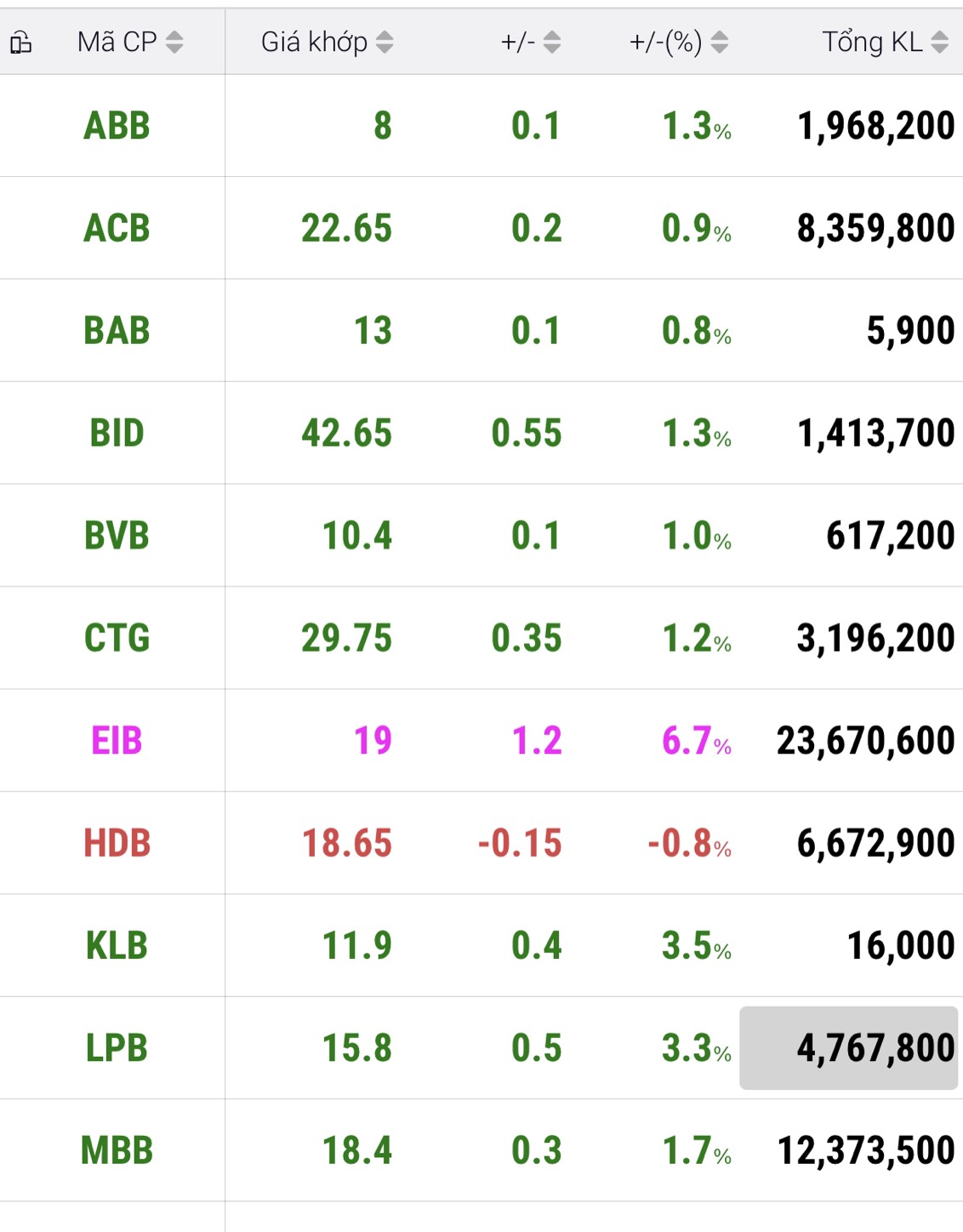This screenshot has height=1232, width=963.
Task: Click ACB price 22.65
Action: coord(346,228)
